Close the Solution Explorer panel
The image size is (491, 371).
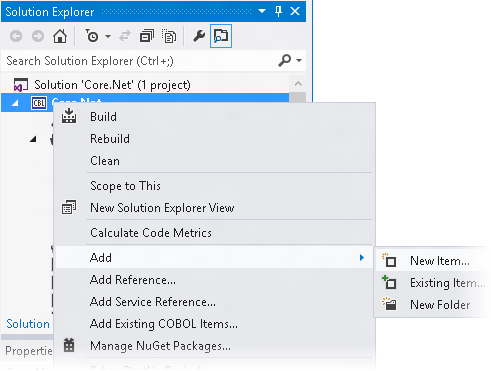[295, 11]
